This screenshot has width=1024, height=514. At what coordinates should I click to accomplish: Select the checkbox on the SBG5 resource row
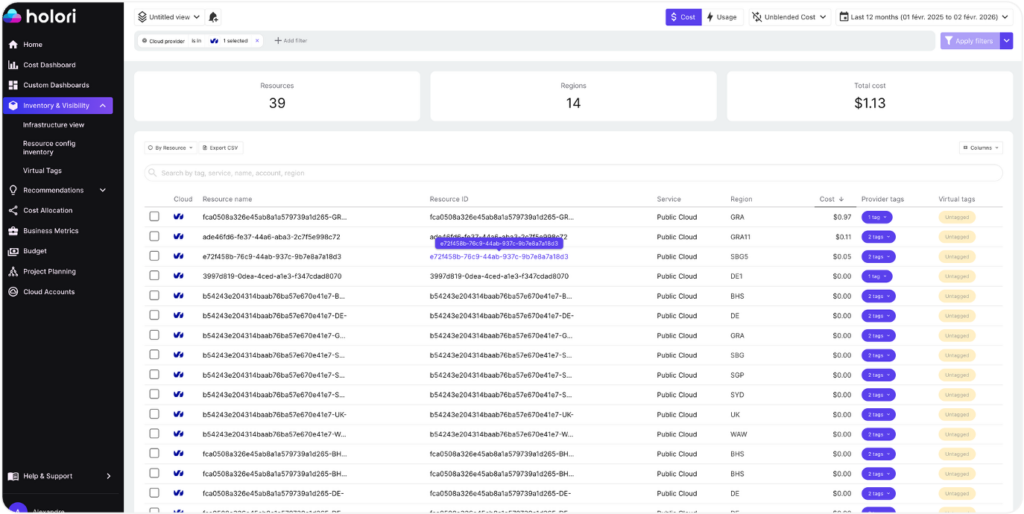tap(154, 256)
